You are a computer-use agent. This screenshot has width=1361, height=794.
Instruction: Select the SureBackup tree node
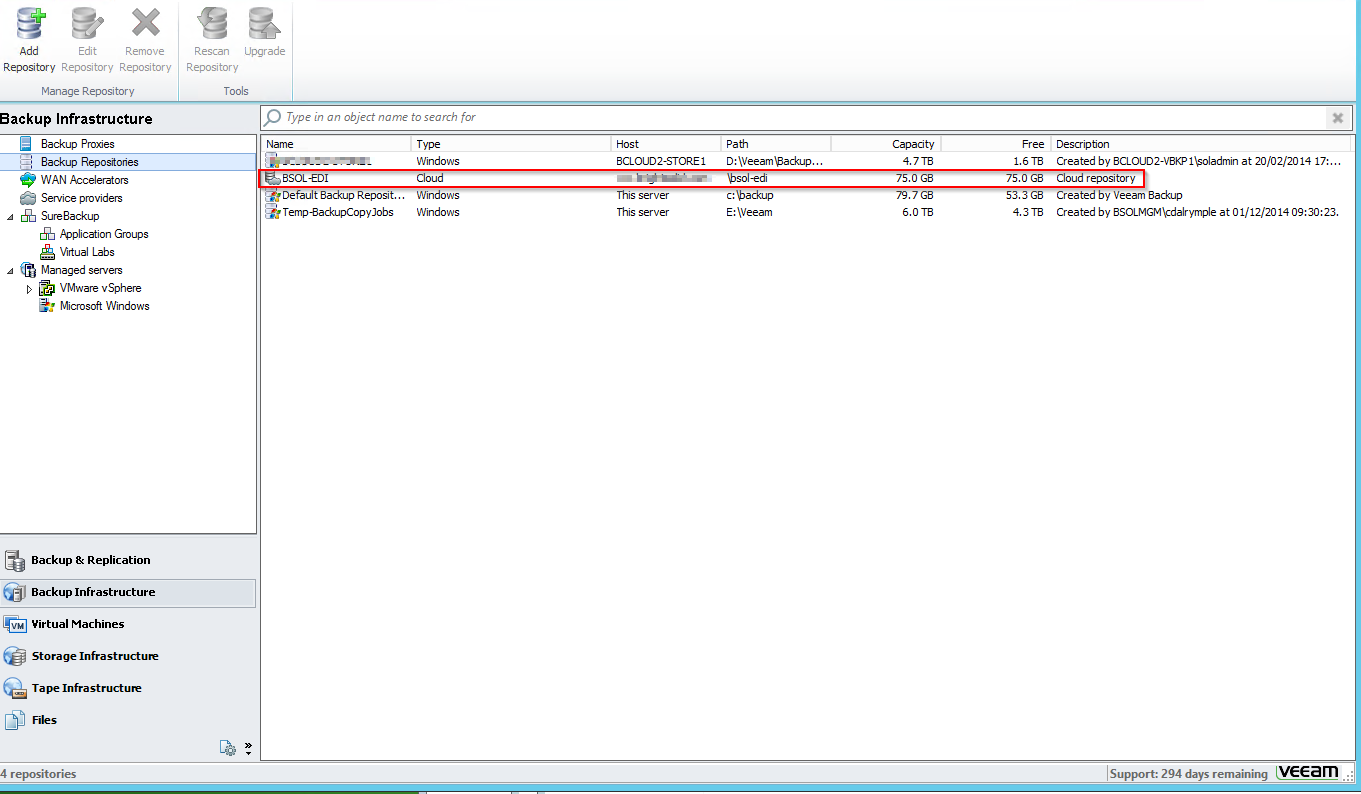(x=70, y=216)
